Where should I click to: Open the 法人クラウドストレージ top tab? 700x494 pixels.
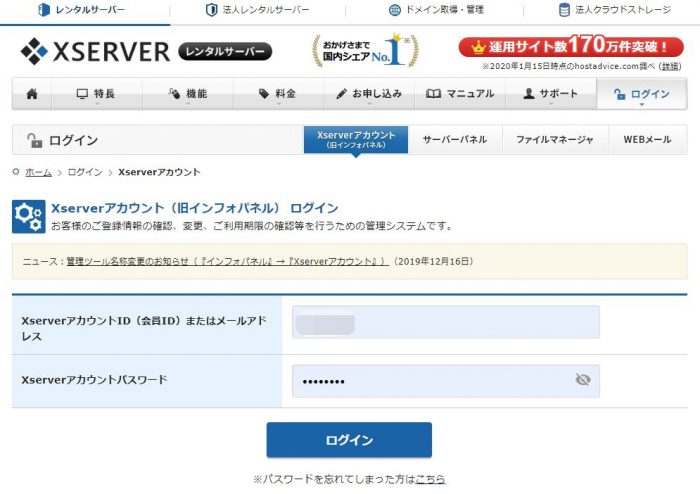(x=614, y=10)
